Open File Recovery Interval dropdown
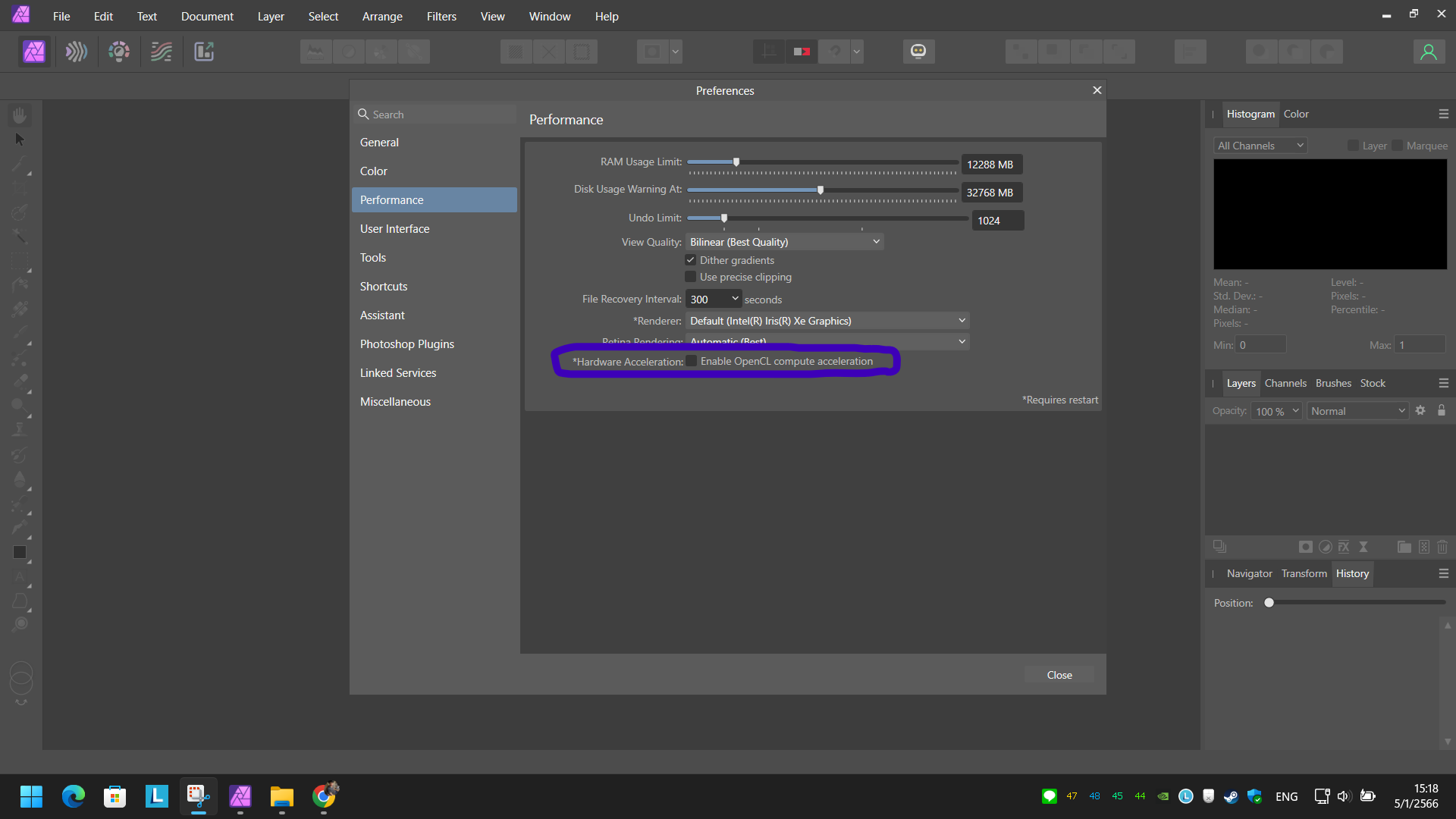 click(x=714, y=299)
